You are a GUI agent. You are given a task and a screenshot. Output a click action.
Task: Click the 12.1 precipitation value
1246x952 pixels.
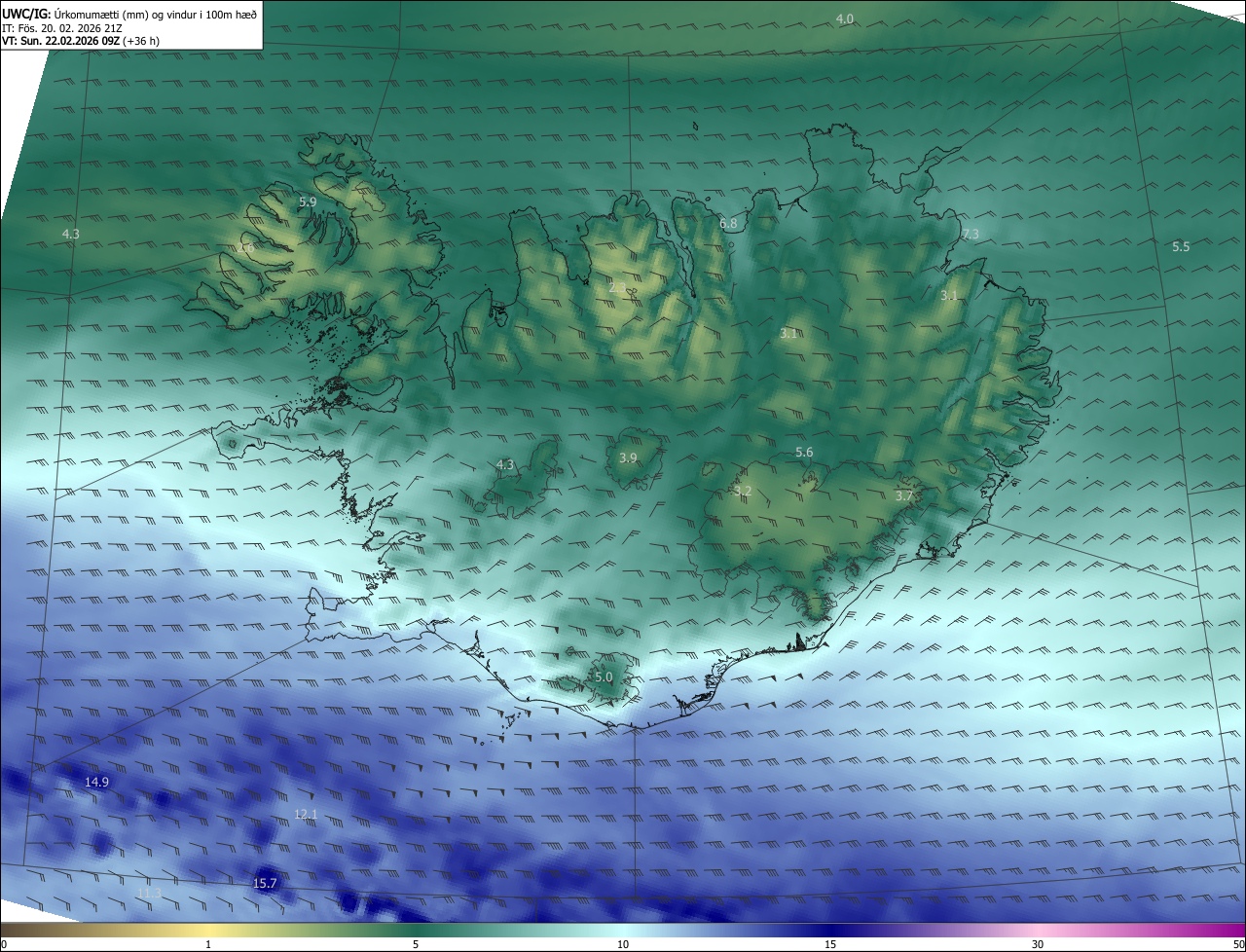[x=306, y=814]
